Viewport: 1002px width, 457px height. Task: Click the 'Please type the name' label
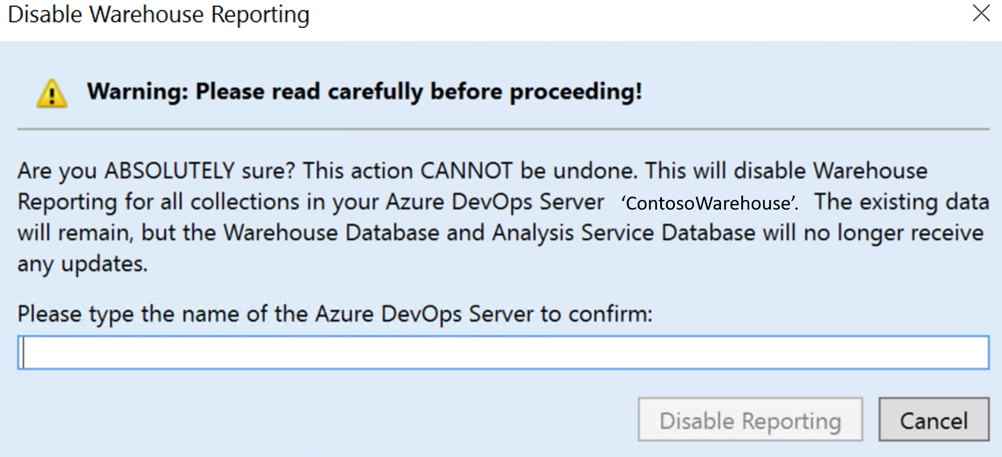[x=334, y=314]
